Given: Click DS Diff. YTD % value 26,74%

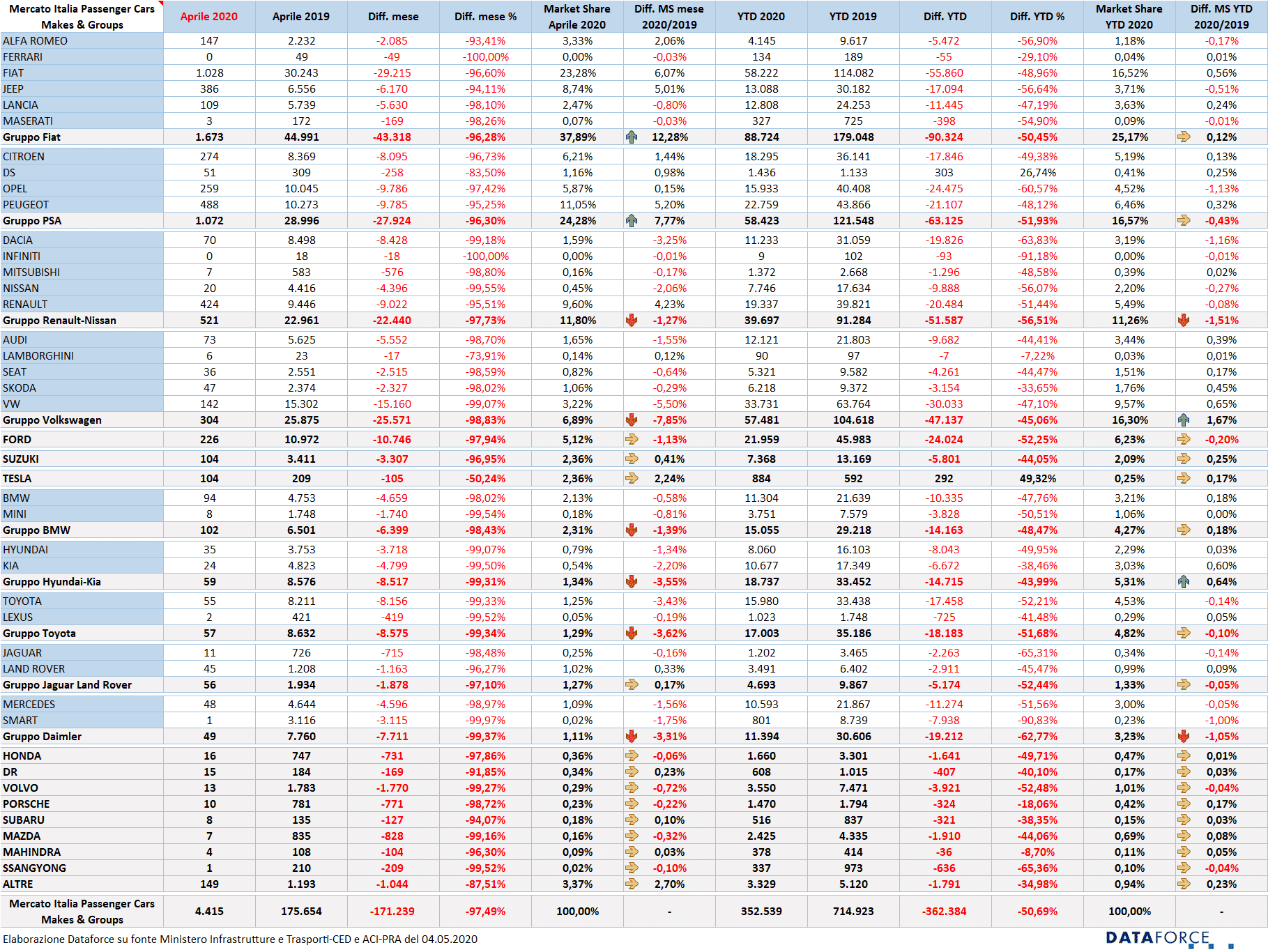Looking at the screenshot, I should click(1037, 173).
